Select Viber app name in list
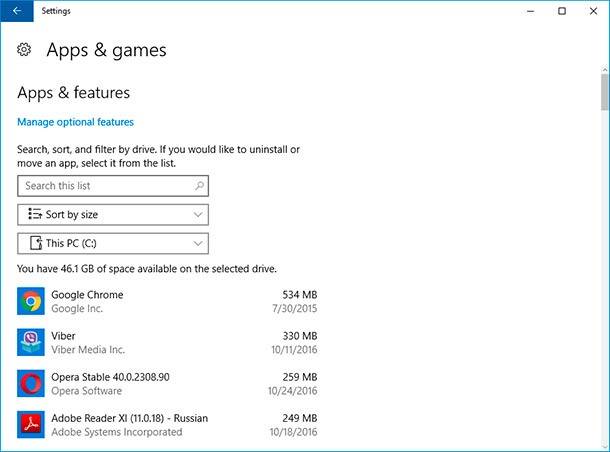Image resolution: width=610 pixels, height=452 pixels. [x=63, y=336]
